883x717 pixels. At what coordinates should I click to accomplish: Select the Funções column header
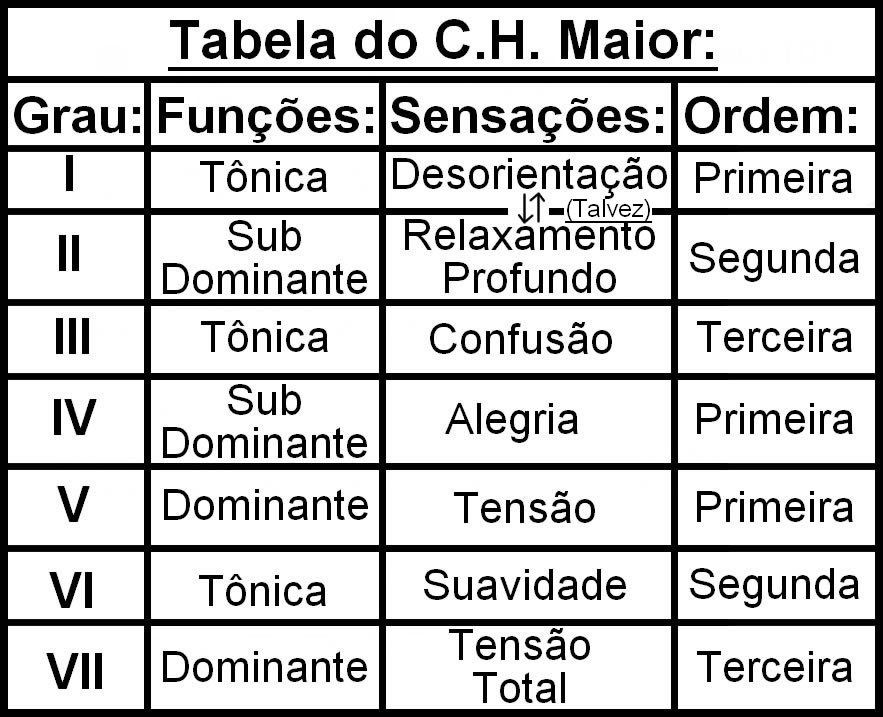coord(266,118)
